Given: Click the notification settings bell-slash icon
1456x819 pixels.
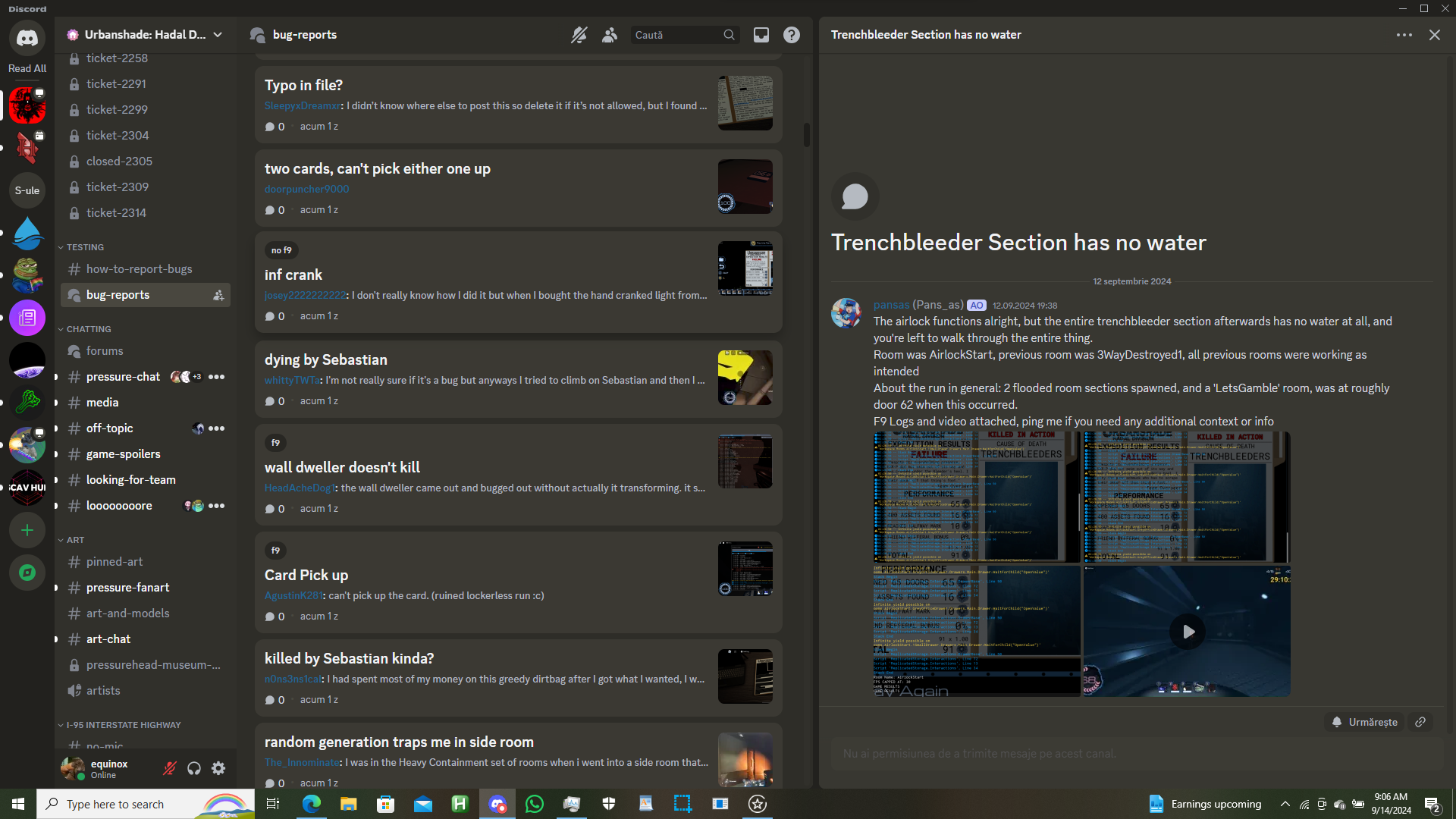Looking at the screenshot, I should (x=579, y=35).
